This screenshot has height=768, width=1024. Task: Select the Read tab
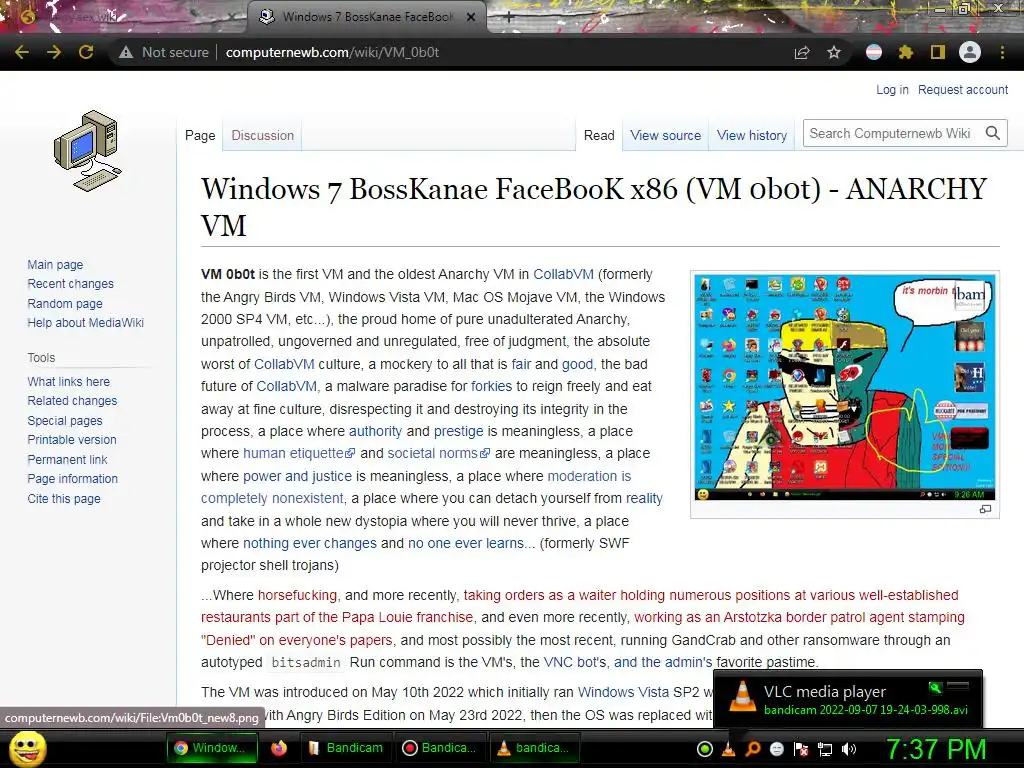(599, 135)
